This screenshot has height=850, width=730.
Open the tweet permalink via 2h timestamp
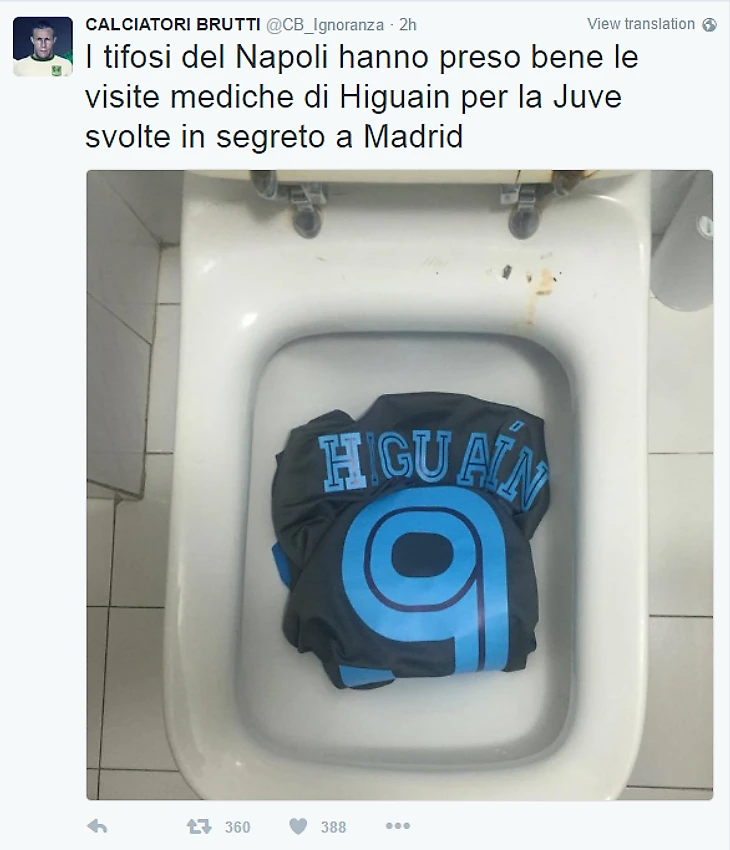(408, 25)
